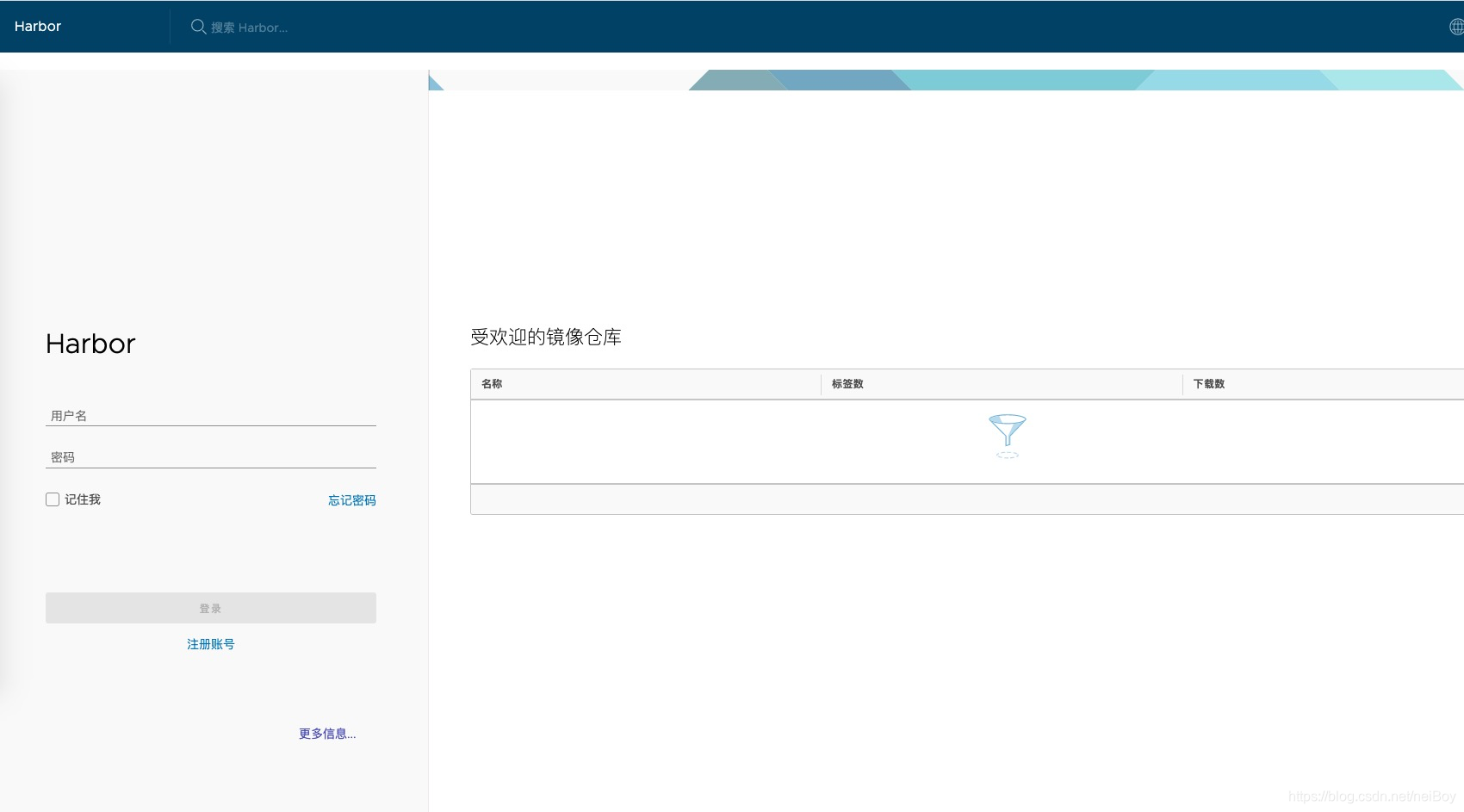
Task: Sort repositories by the 名称 column header
Action: [492, 384]
